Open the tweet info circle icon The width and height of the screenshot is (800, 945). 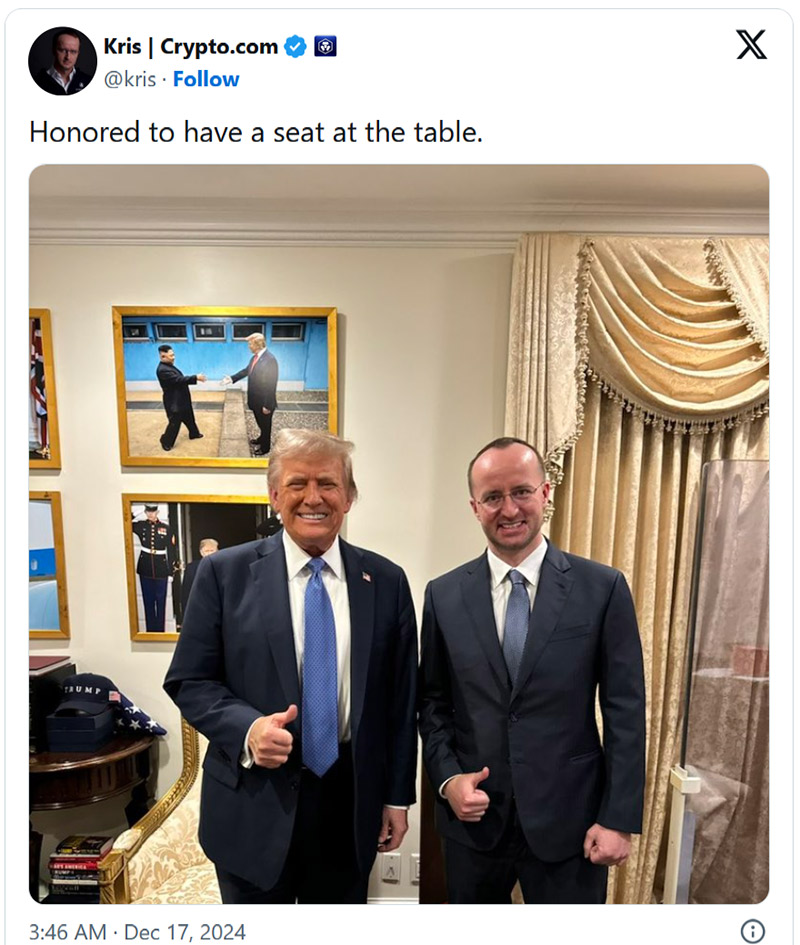point(752,931)
